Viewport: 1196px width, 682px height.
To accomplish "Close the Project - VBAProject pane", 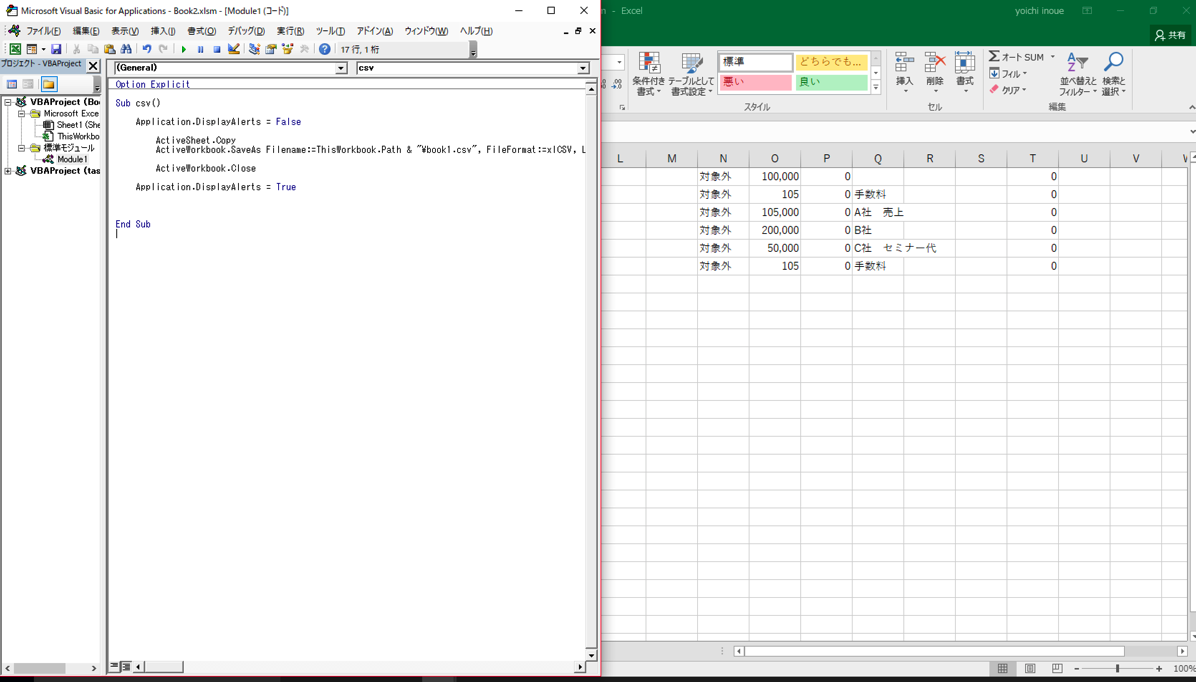I will pyautogui.click(x=93, y=66).
